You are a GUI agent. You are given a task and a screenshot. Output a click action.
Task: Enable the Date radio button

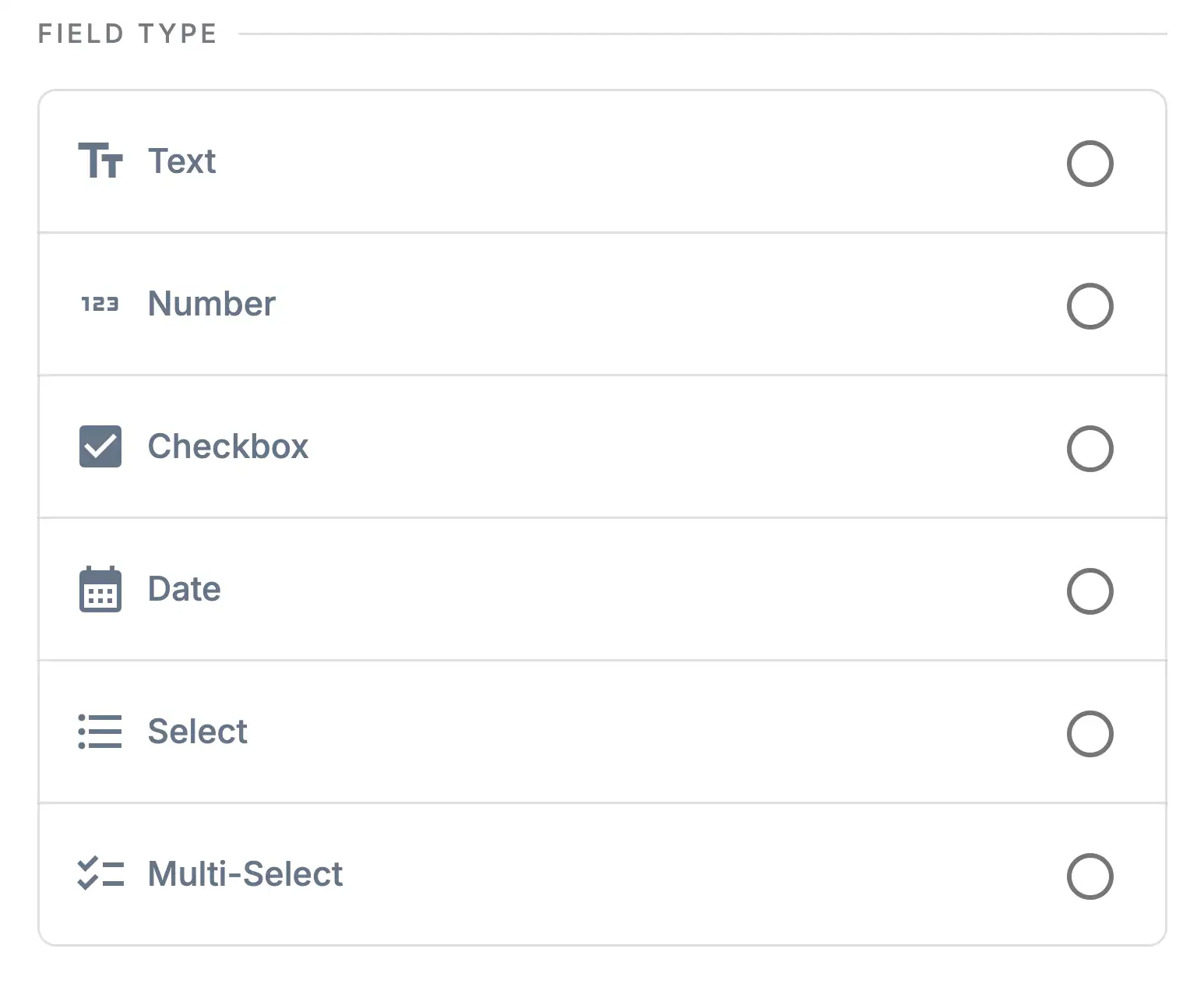click(1090, 591)
